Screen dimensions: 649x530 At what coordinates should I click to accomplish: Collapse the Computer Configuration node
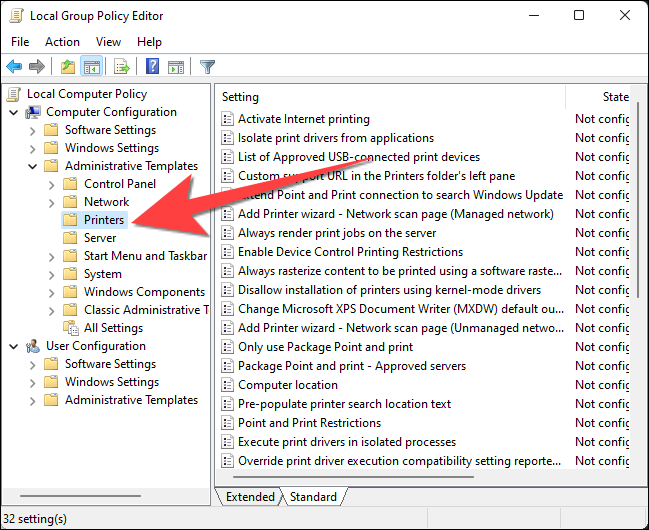14,112
